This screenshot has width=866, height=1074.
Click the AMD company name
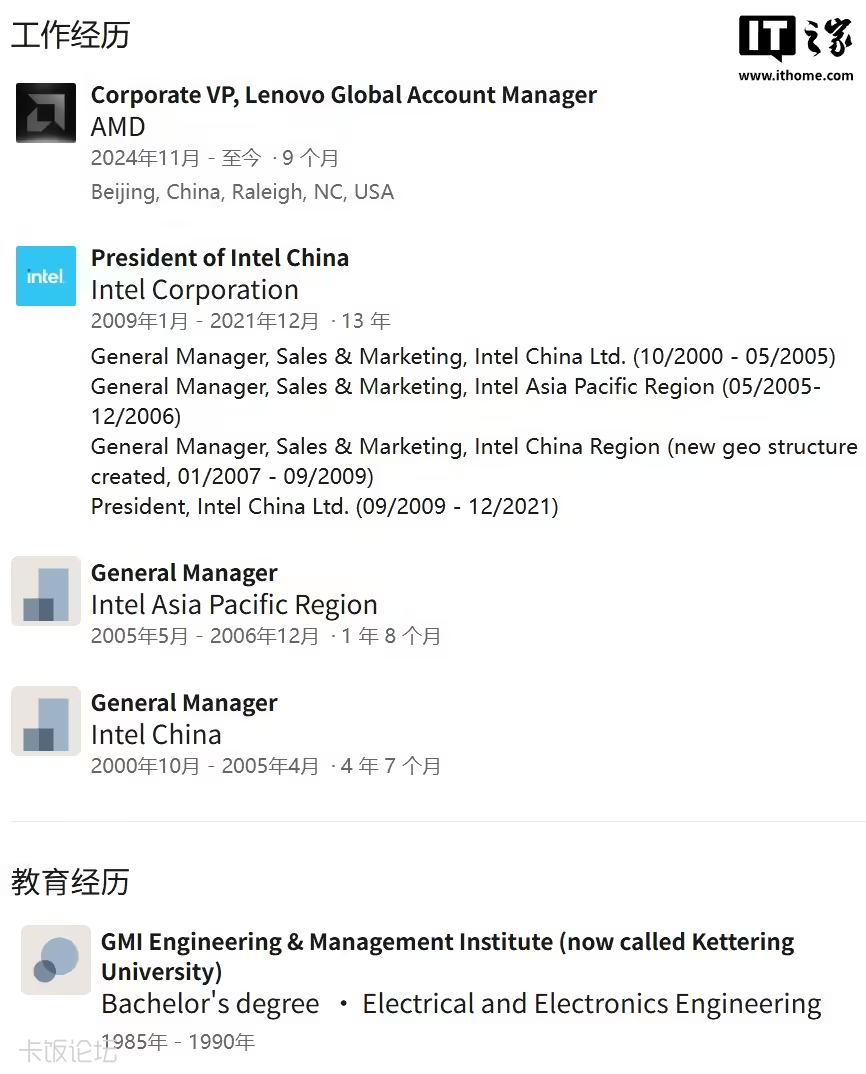pyautogui.click(x=118, y=127)
